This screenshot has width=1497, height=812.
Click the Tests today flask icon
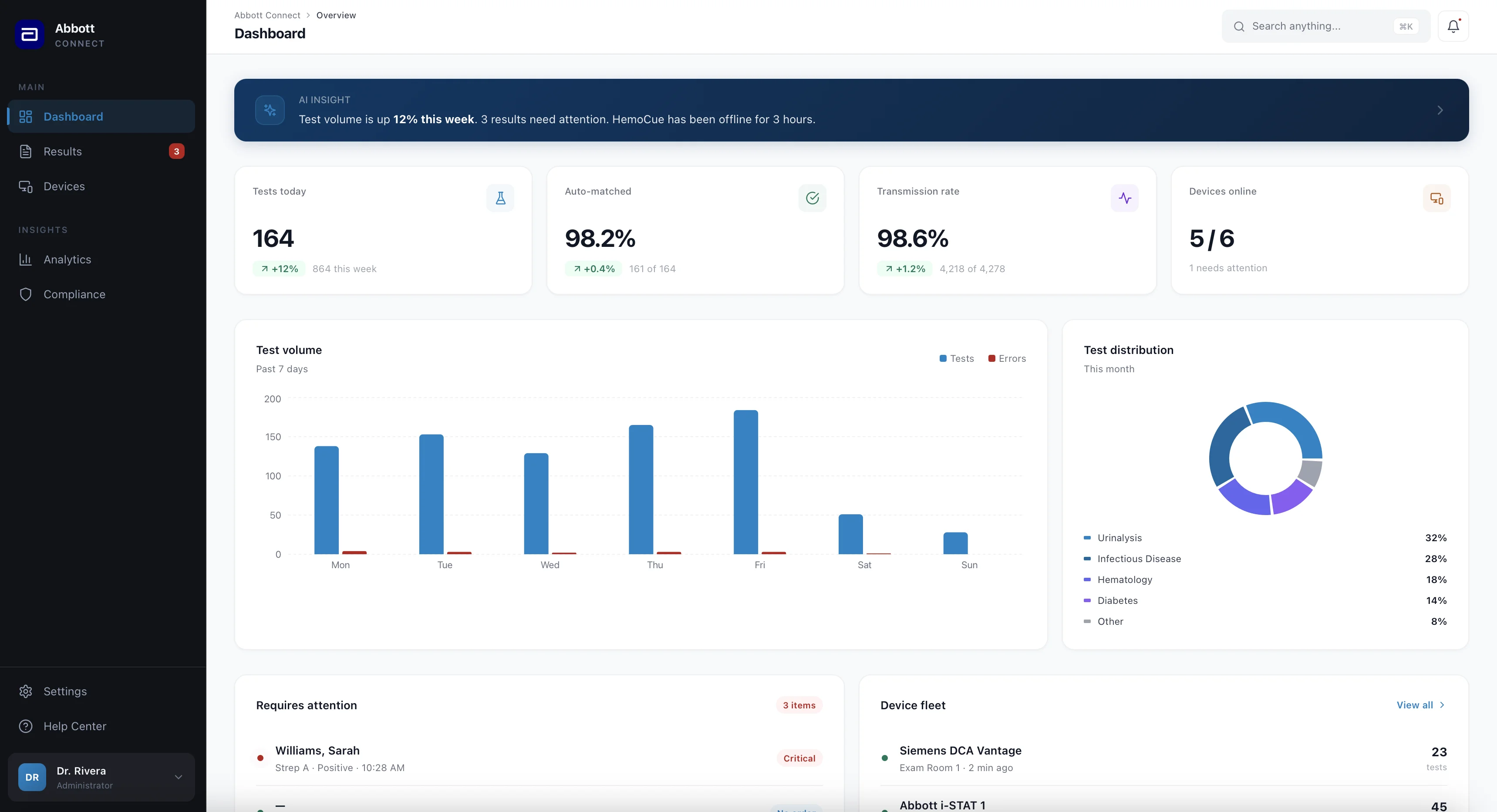point(500,198)
